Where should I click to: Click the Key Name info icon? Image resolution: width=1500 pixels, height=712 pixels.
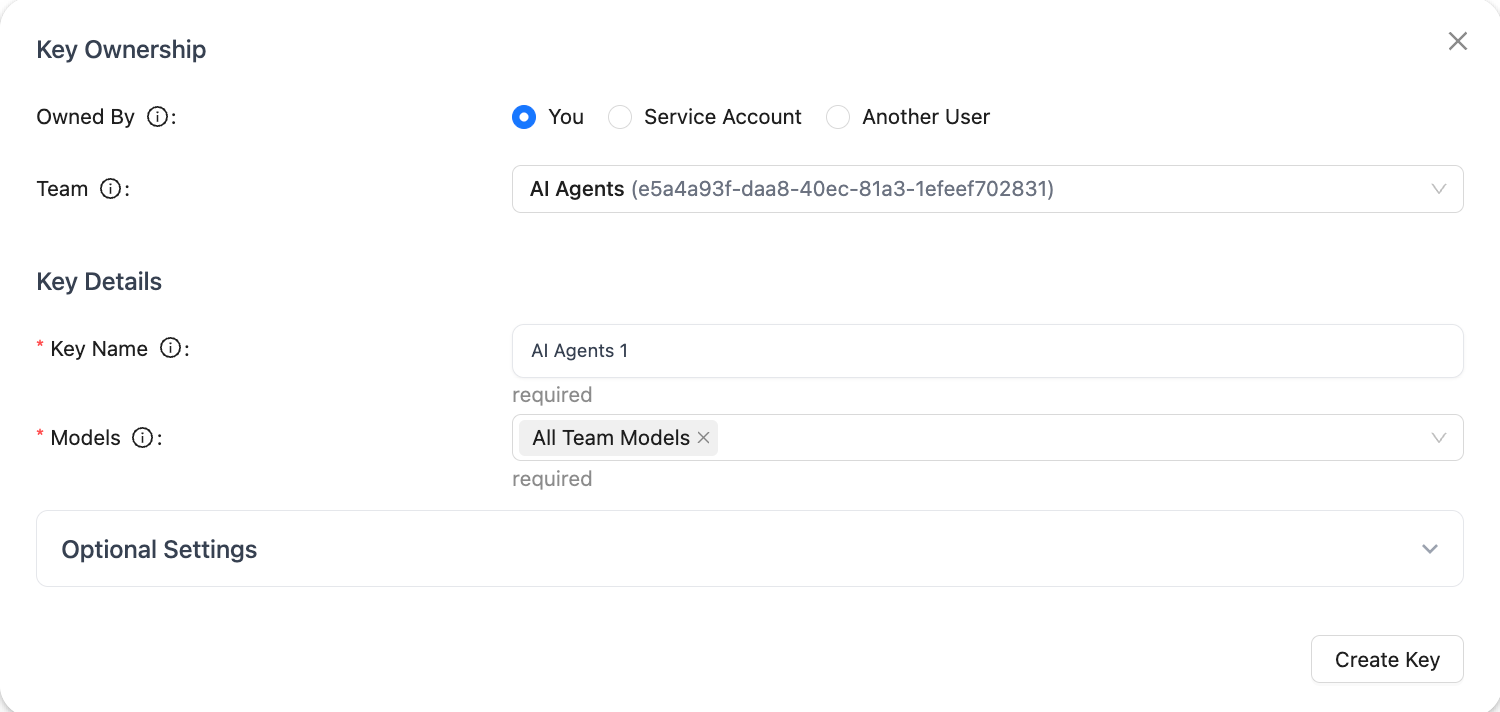pos(171,349)
